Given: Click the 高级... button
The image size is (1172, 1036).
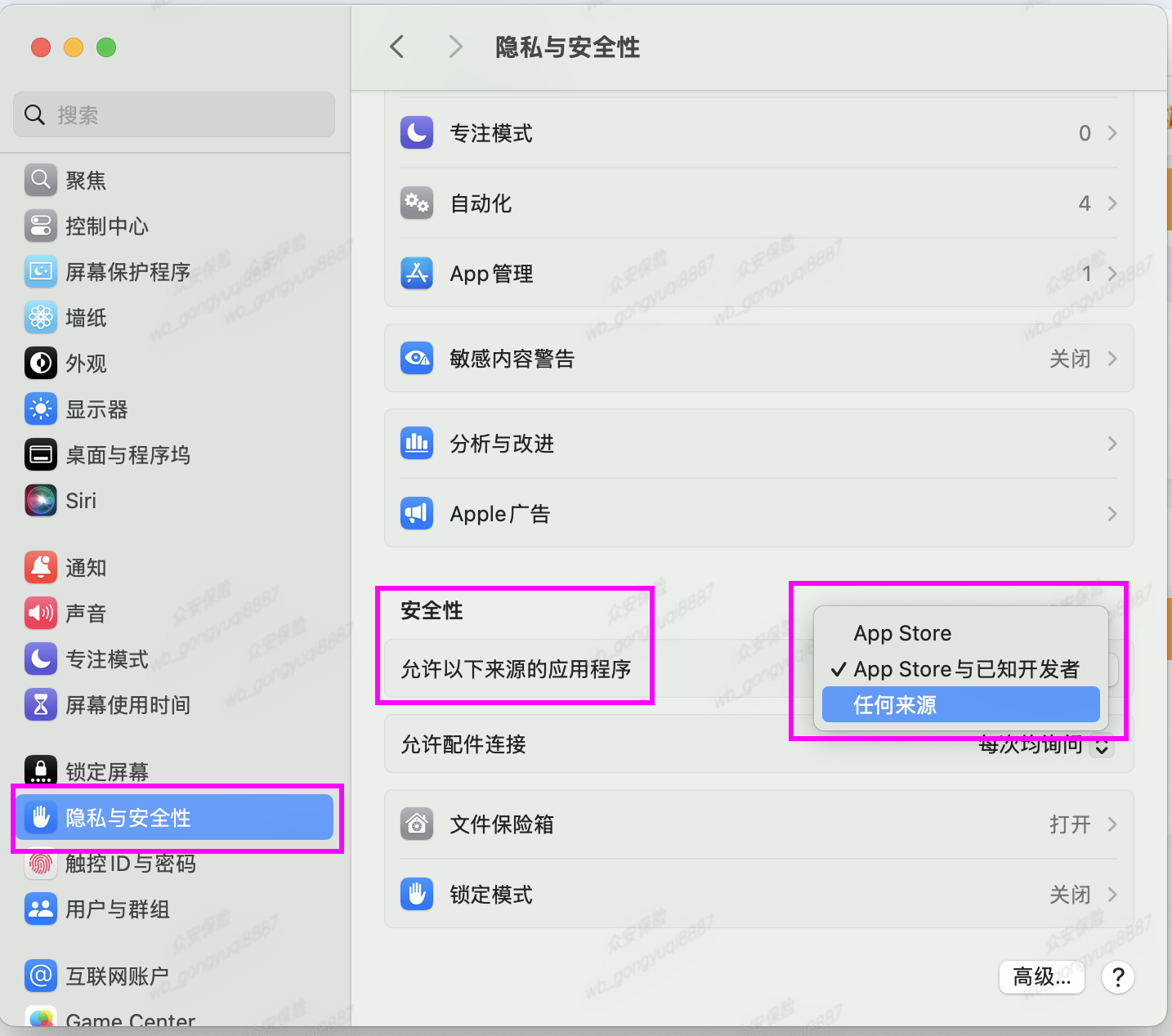Looking at the screenshot, I should tap(1041, 976).
